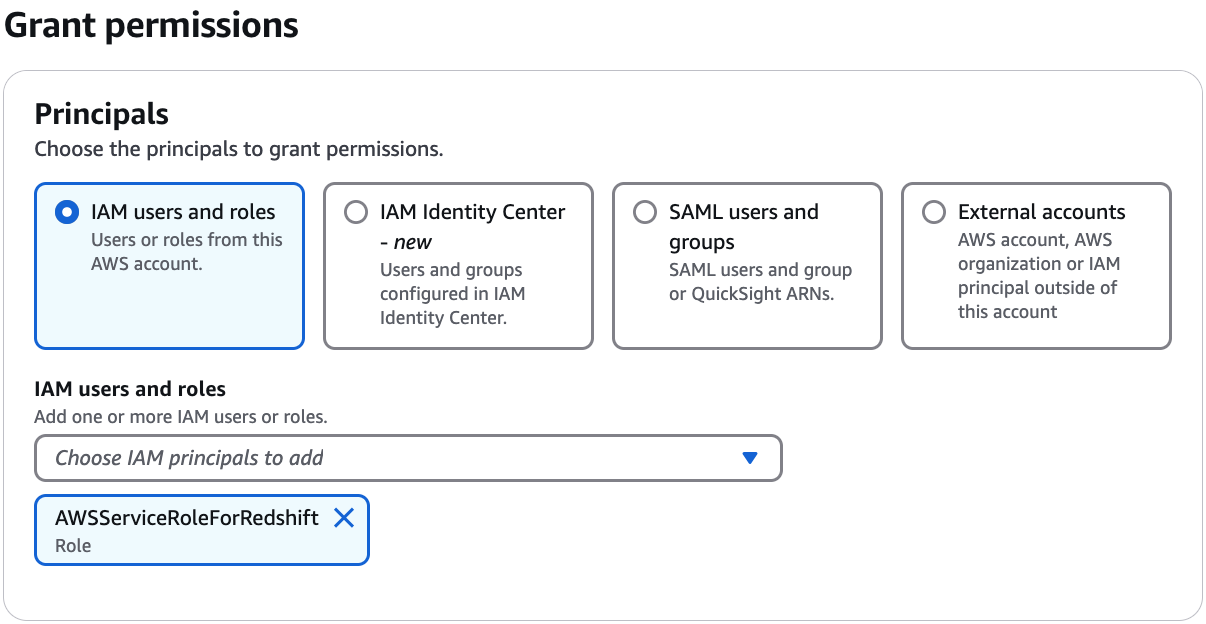Enable the External accounts option
The image size is (1206, 624).
[x=933, y=212]
